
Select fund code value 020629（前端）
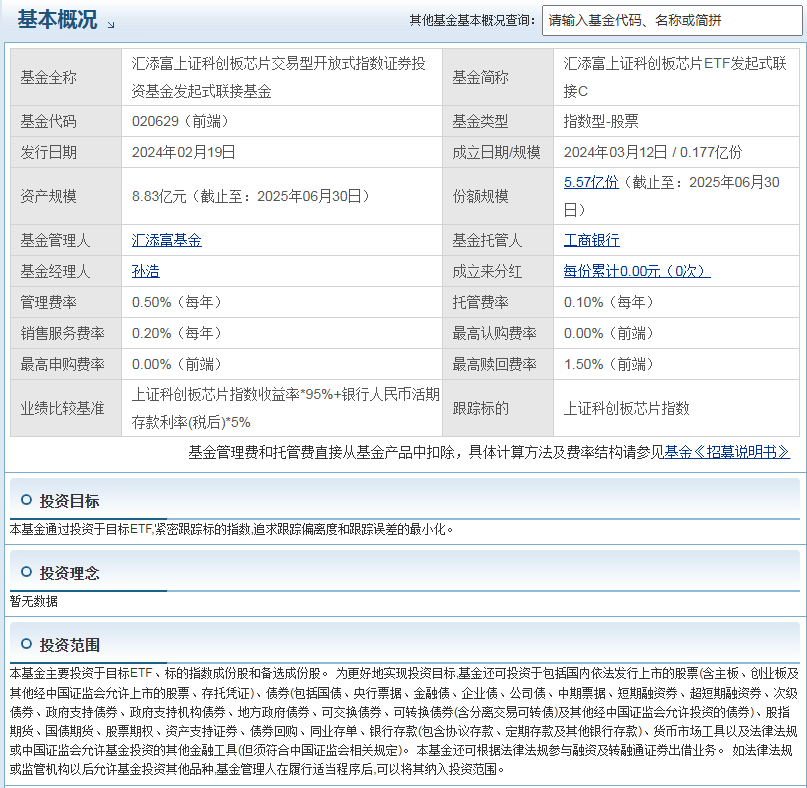(x=180, y=121)
